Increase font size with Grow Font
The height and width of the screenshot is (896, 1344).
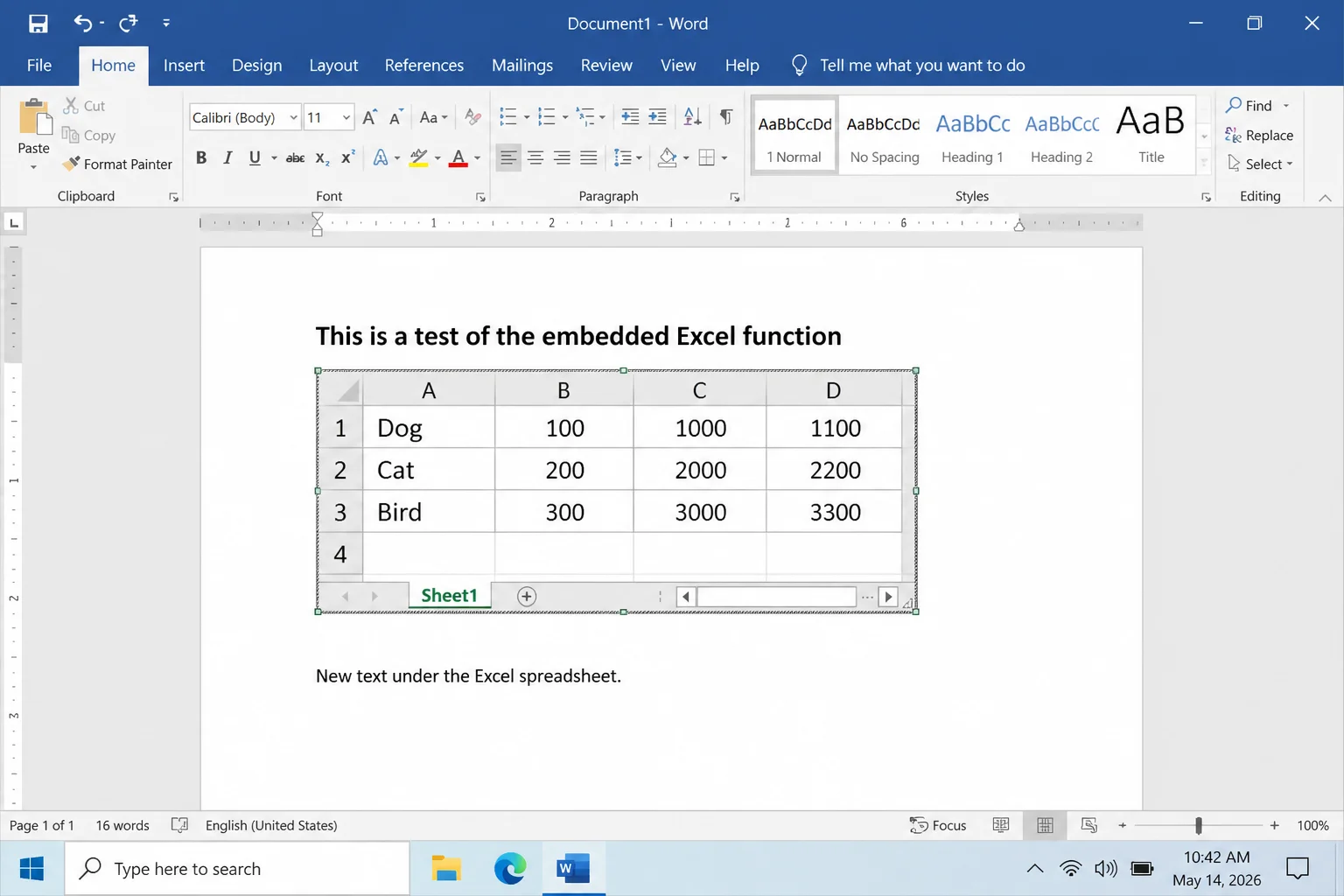(x=370, y=117)
